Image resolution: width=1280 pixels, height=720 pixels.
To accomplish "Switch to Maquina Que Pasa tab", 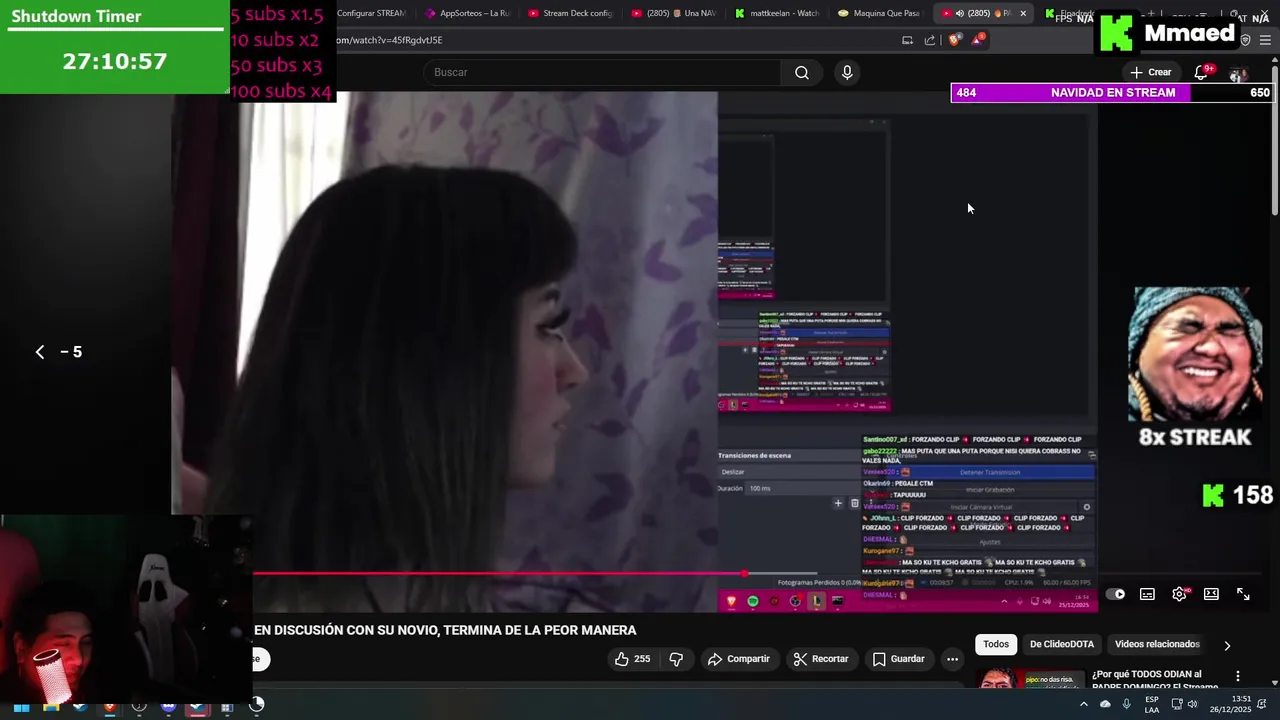I will tap(880, 13).
